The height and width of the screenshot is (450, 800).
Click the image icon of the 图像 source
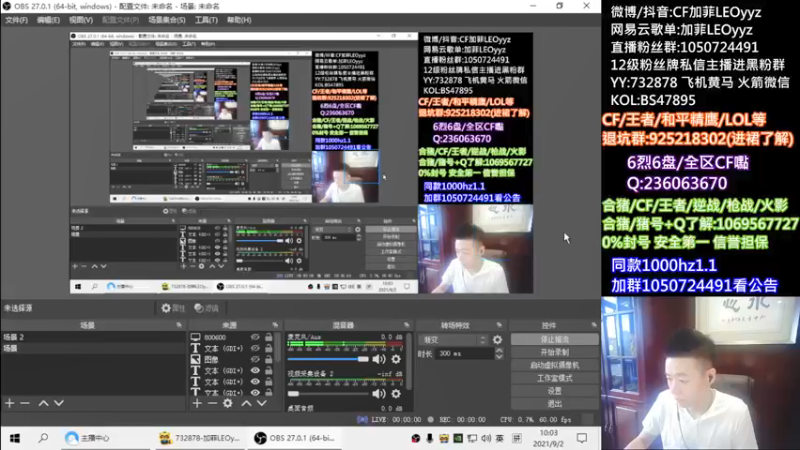(x=195, y=359)
